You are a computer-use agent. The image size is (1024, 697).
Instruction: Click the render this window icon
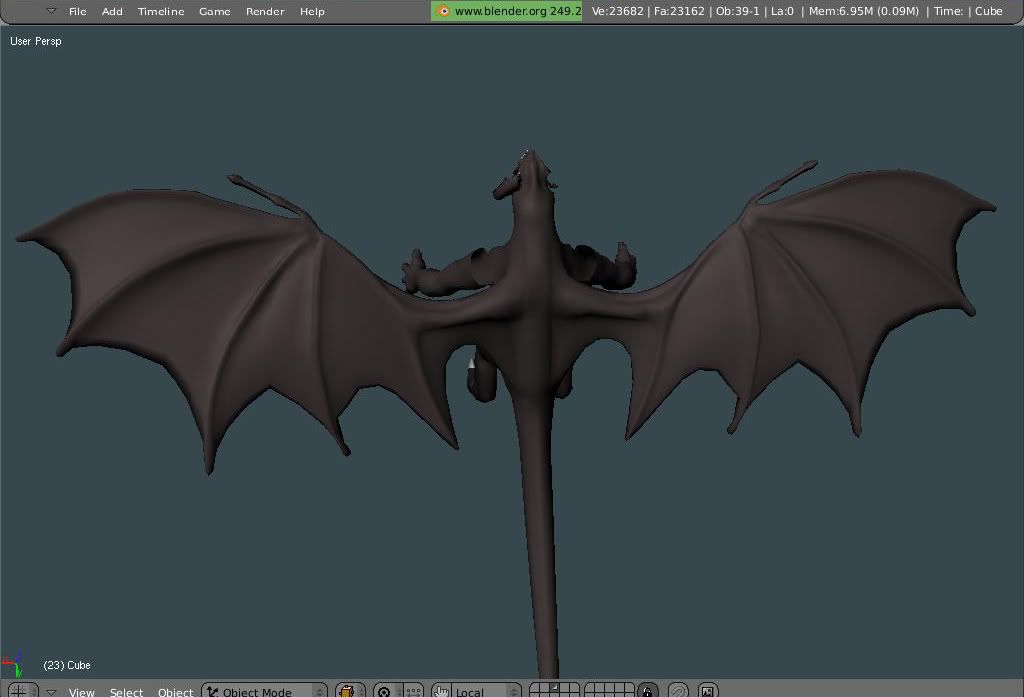click(x=708, y=691)
